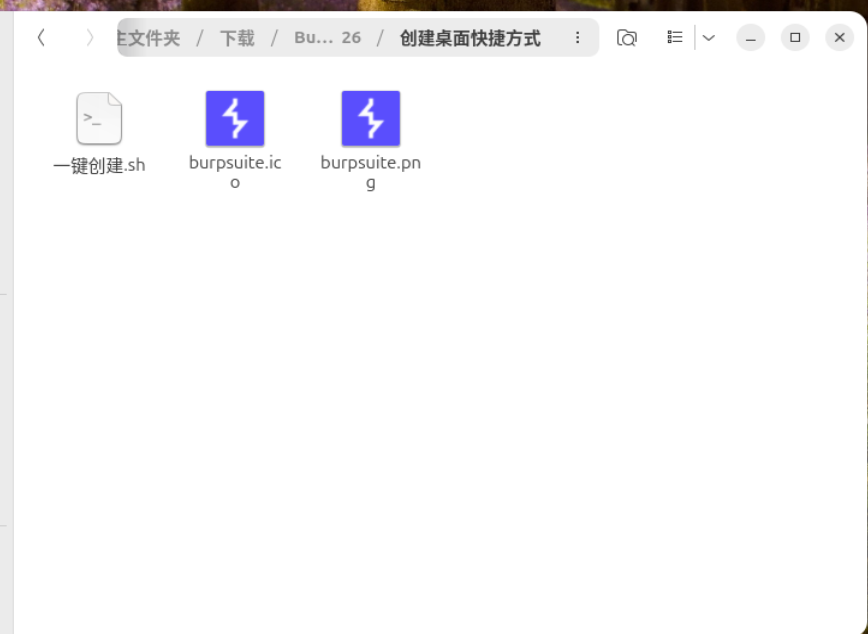
Task: Open the search folder icon button
Action: click(627, 38)
